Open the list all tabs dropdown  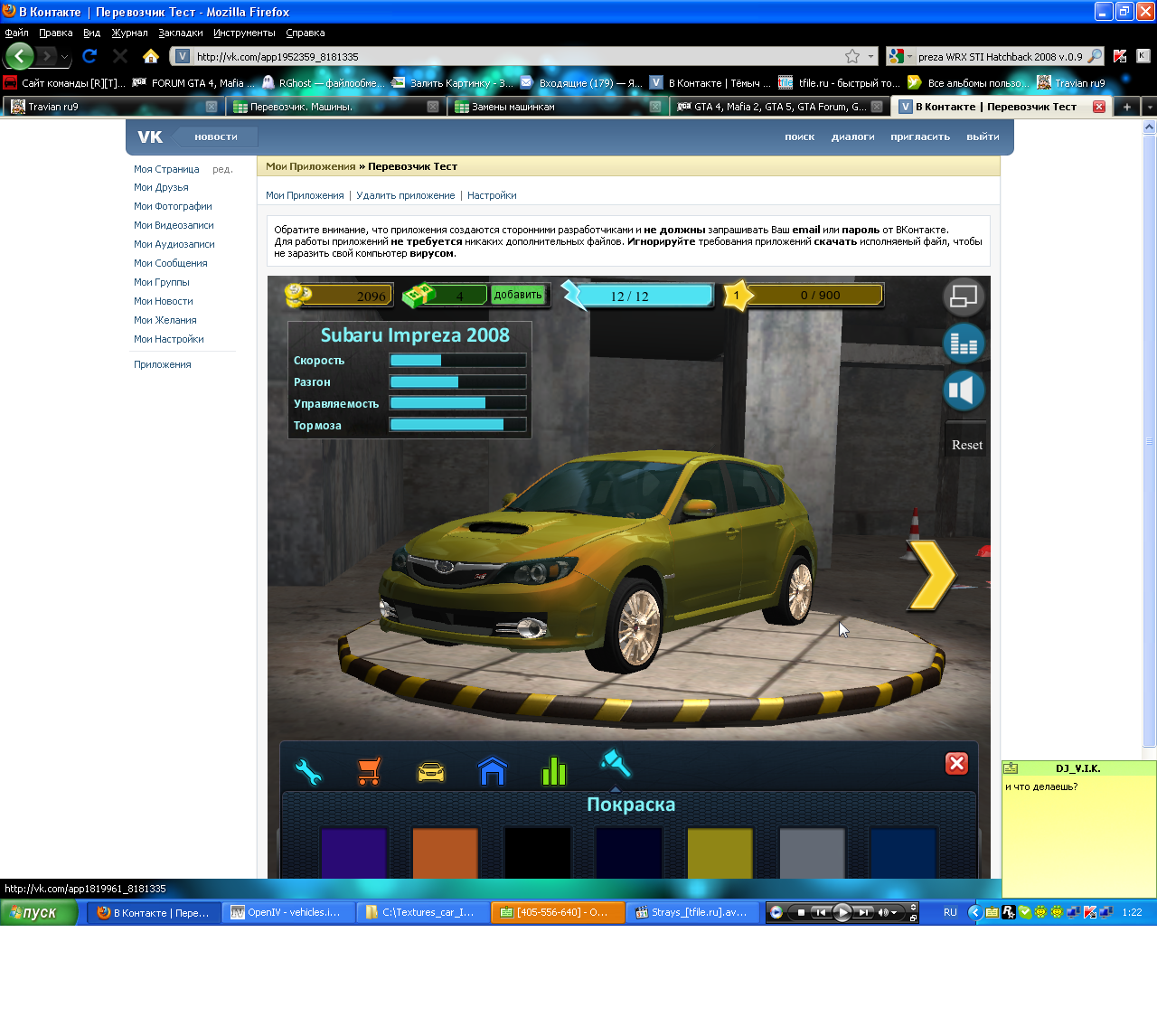coord(1150,107)
